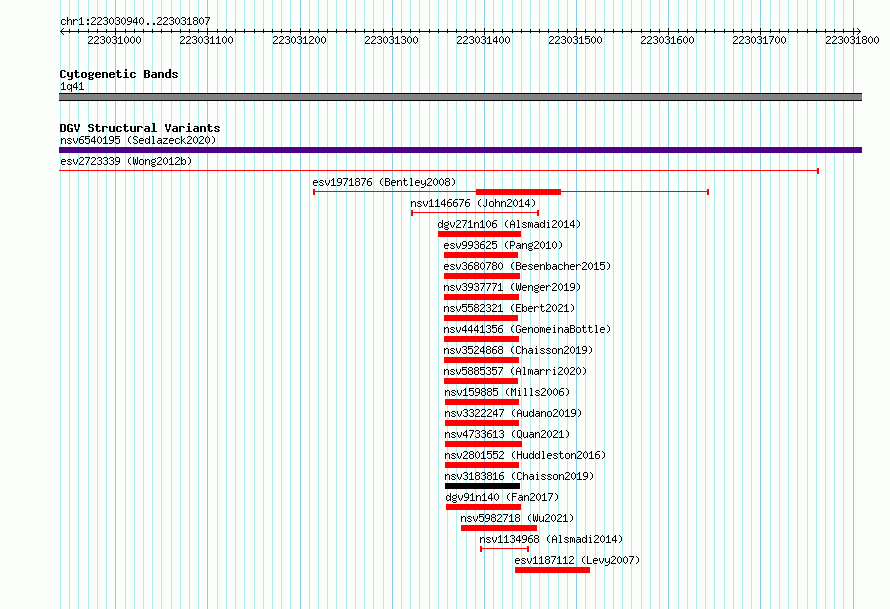Open nsv5885357 (Almarri2020) label
This screenshot has height=609, width=890.
[x=515, y=371]
